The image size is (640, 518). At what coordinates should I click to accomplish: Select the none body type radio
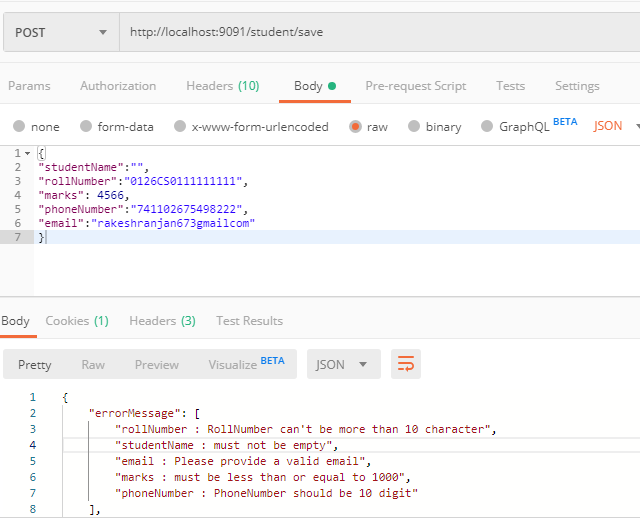pyautogui.click(x=19, y=127)
